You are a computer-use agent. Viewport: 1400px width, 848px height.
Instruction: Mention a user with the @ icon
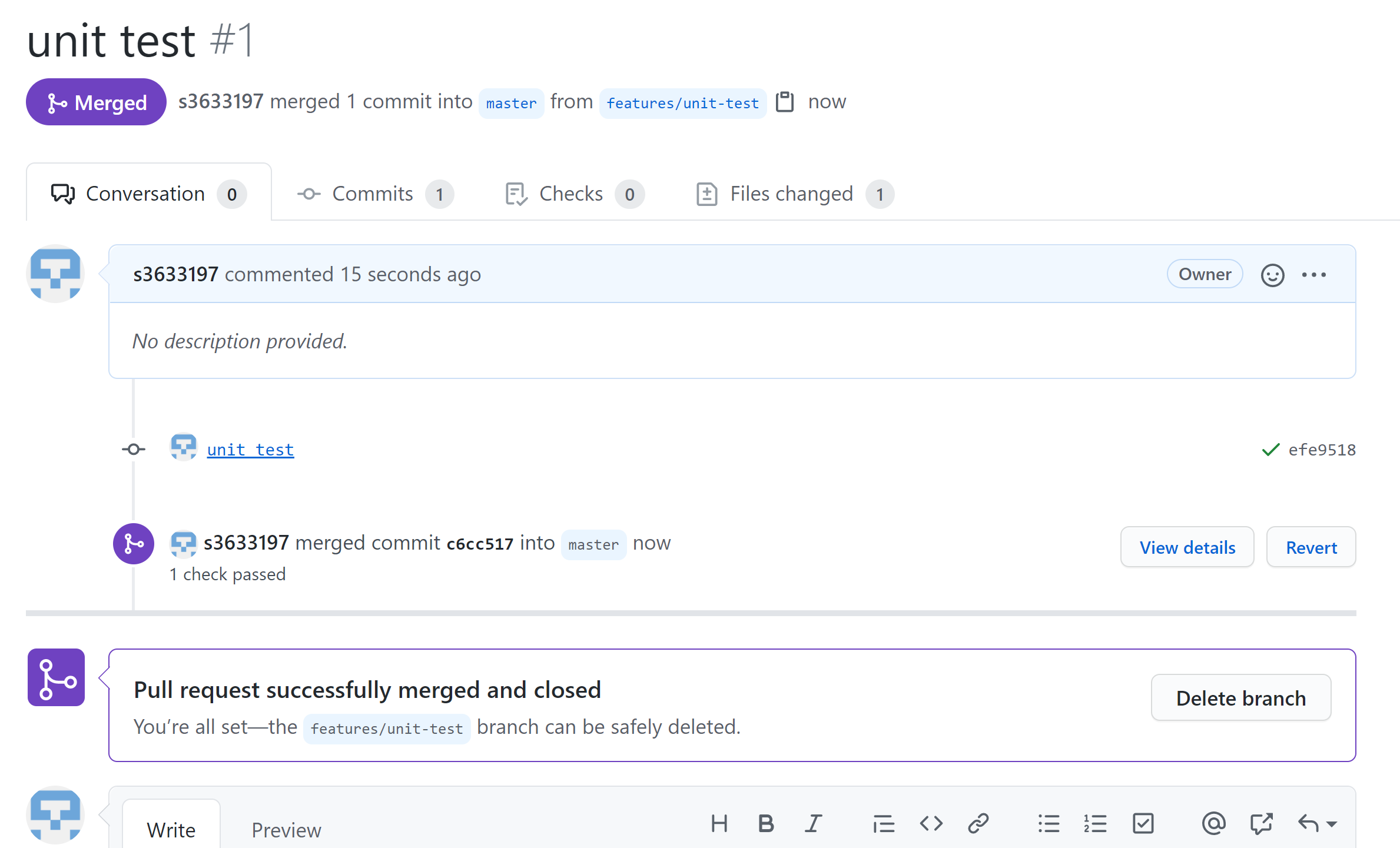pyautogui.click(x=1213, y=823)
